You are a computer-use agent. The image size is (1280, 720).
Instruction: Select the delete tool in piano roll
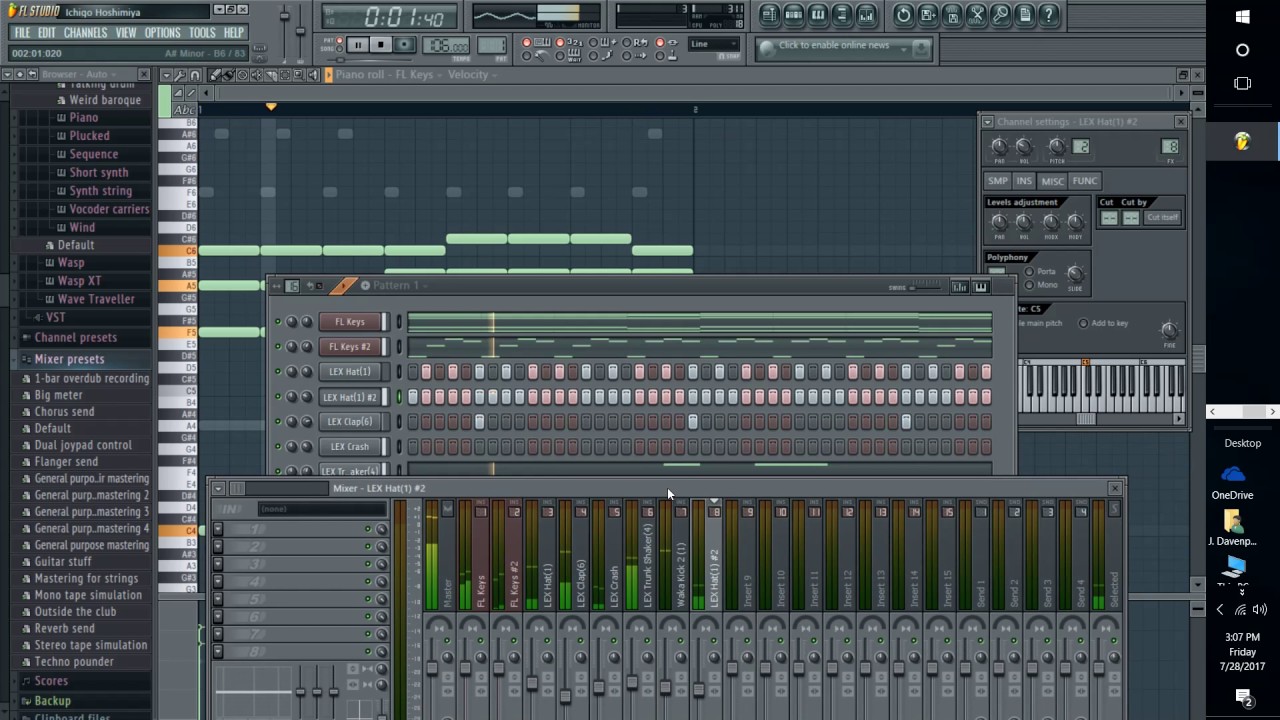pos(242,75)
